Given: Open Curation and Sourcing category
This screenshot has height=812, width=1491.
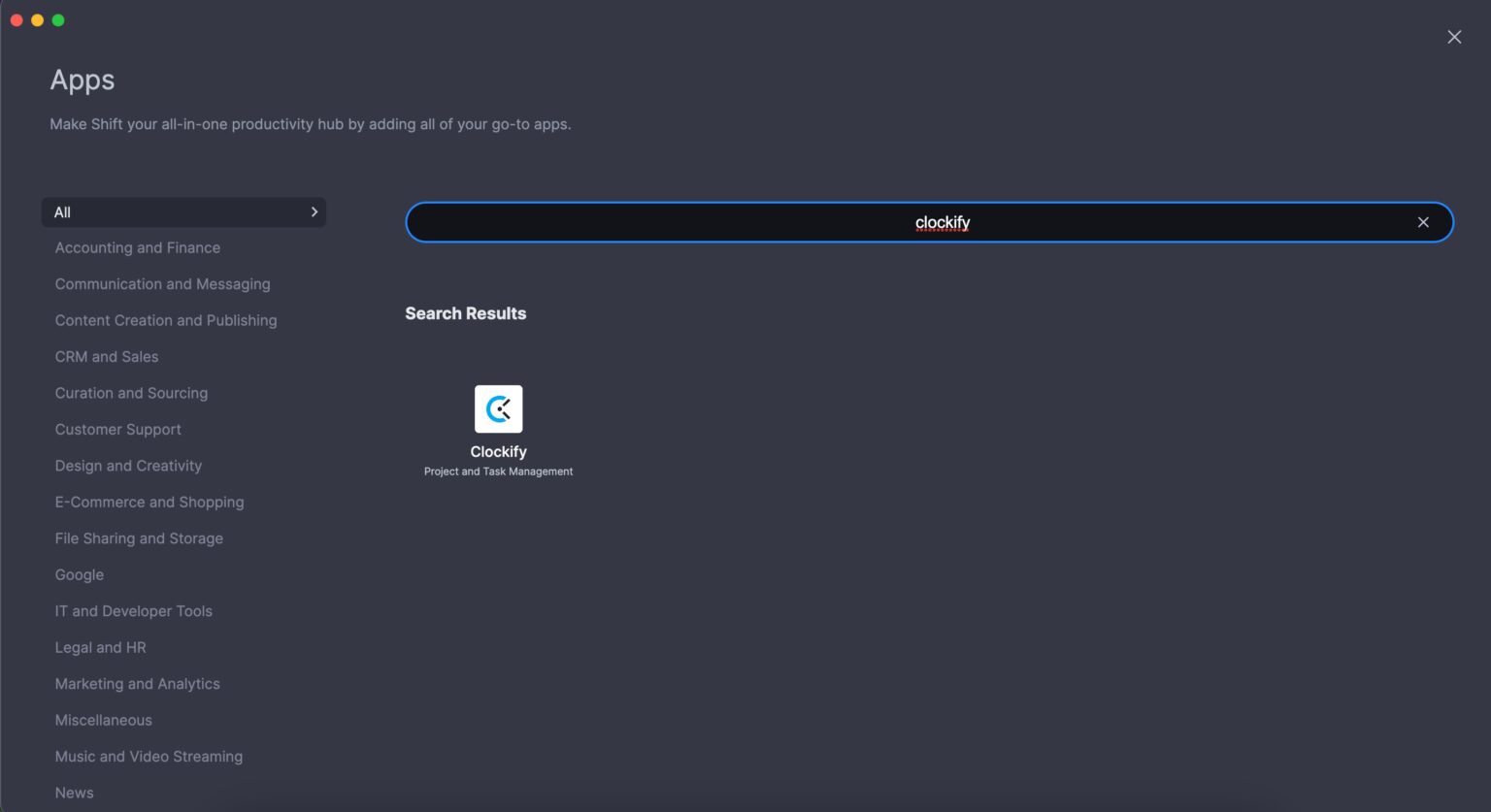Looking at the screenshot, I should pyautogui.click(x=131, y=393).
